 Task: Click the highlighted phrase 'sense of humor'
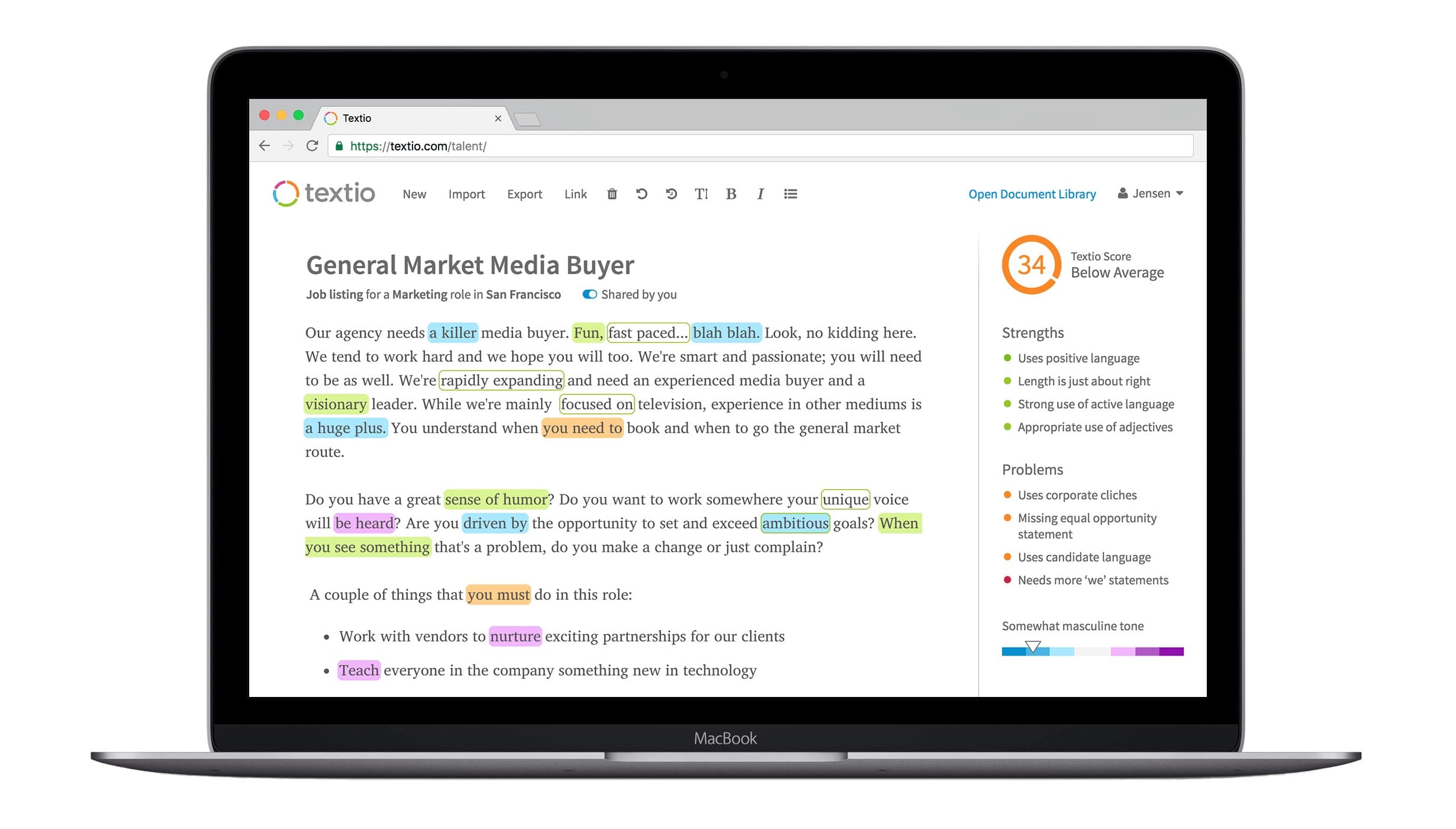pos(496,499)
